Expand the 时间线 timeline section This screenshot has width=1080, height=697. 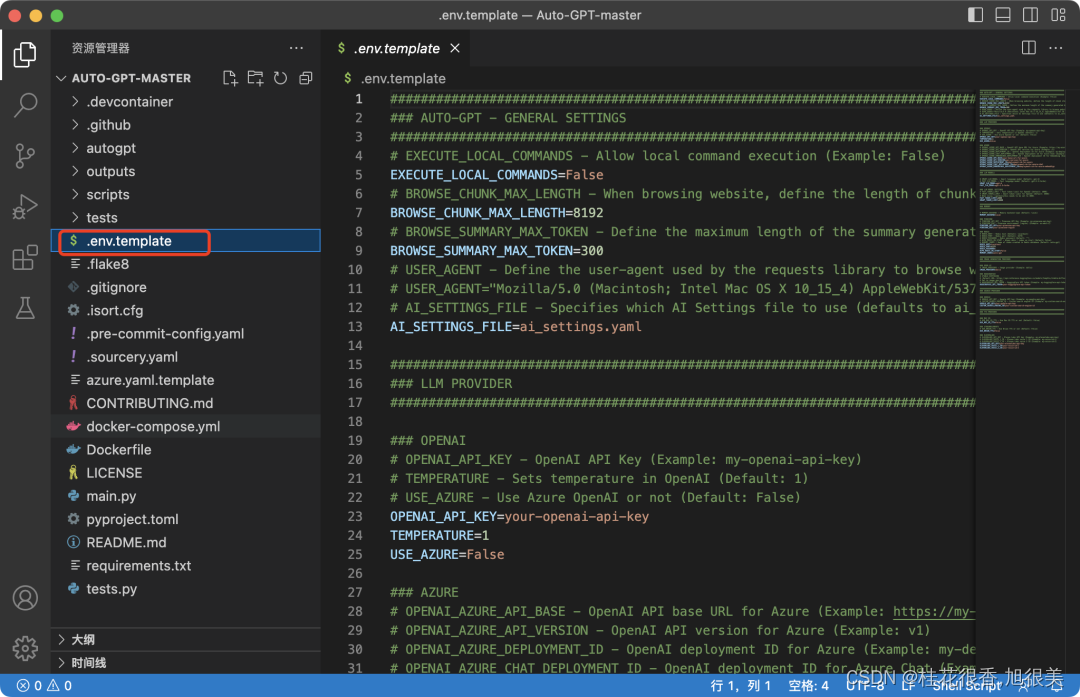[x=186, y=663]
